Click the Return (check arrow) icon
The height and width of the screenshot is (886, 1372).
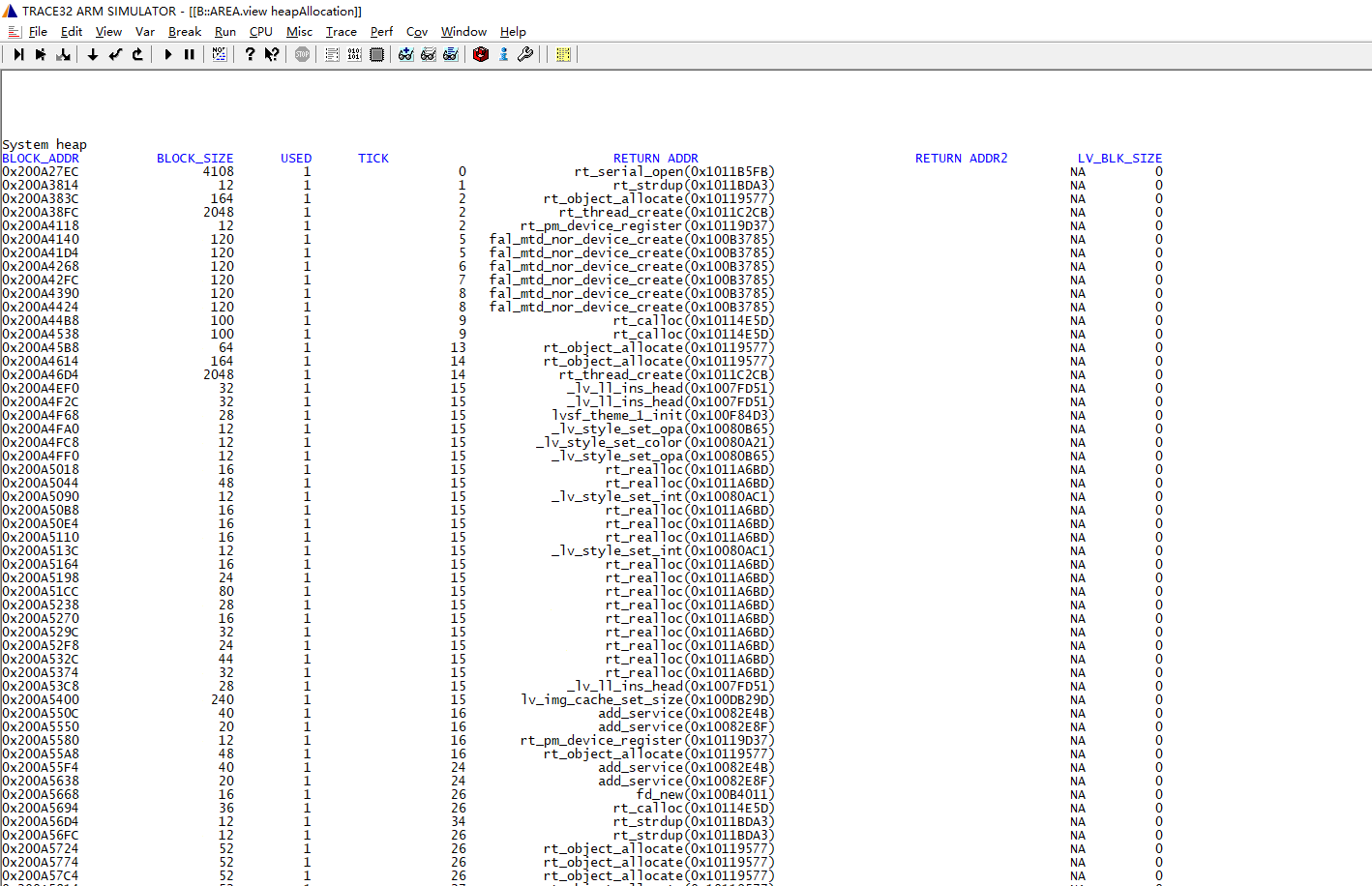pyautogui.click(x=115, y=55)
